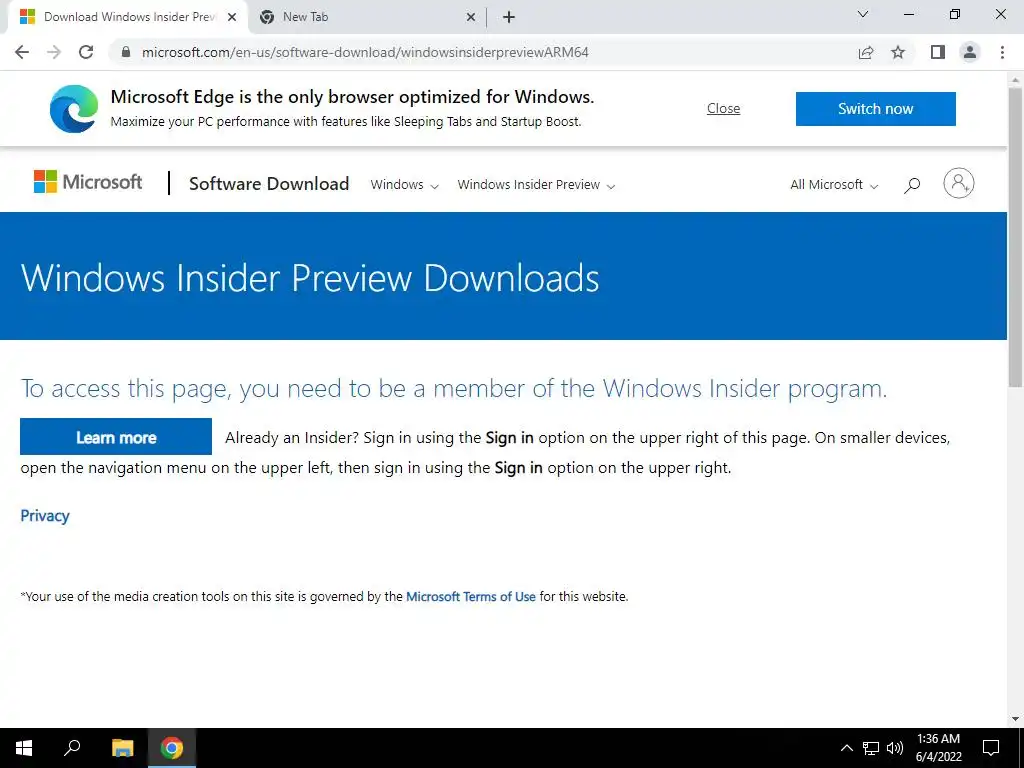Show hidden system tray icons
The height and width of the screenshot is (768, 1024).
click(x=846, y=748)
